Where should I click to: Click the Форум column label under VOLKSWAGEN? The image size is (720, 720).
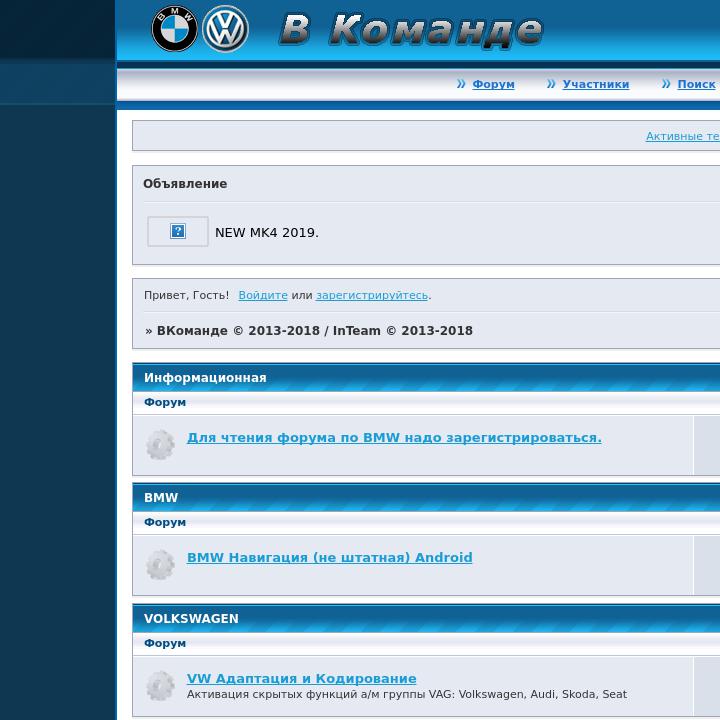(165, 643)
